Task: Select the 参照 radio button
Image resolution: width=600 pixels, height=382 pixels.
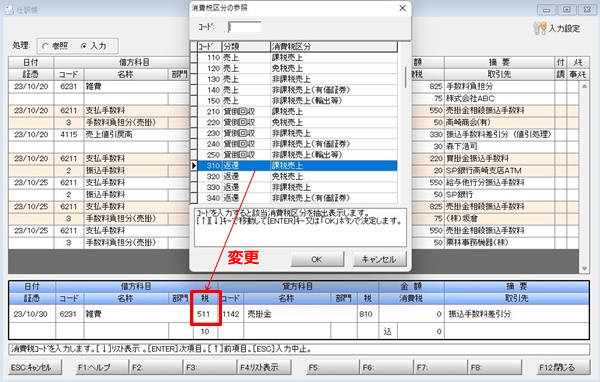Action: 45,46
